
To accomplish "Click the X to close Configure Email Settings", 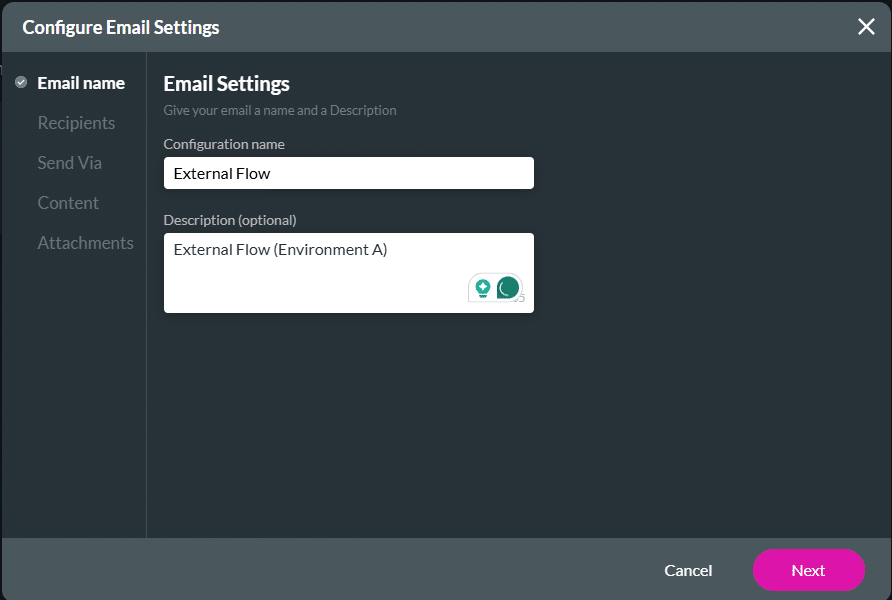I will (866, 27).
